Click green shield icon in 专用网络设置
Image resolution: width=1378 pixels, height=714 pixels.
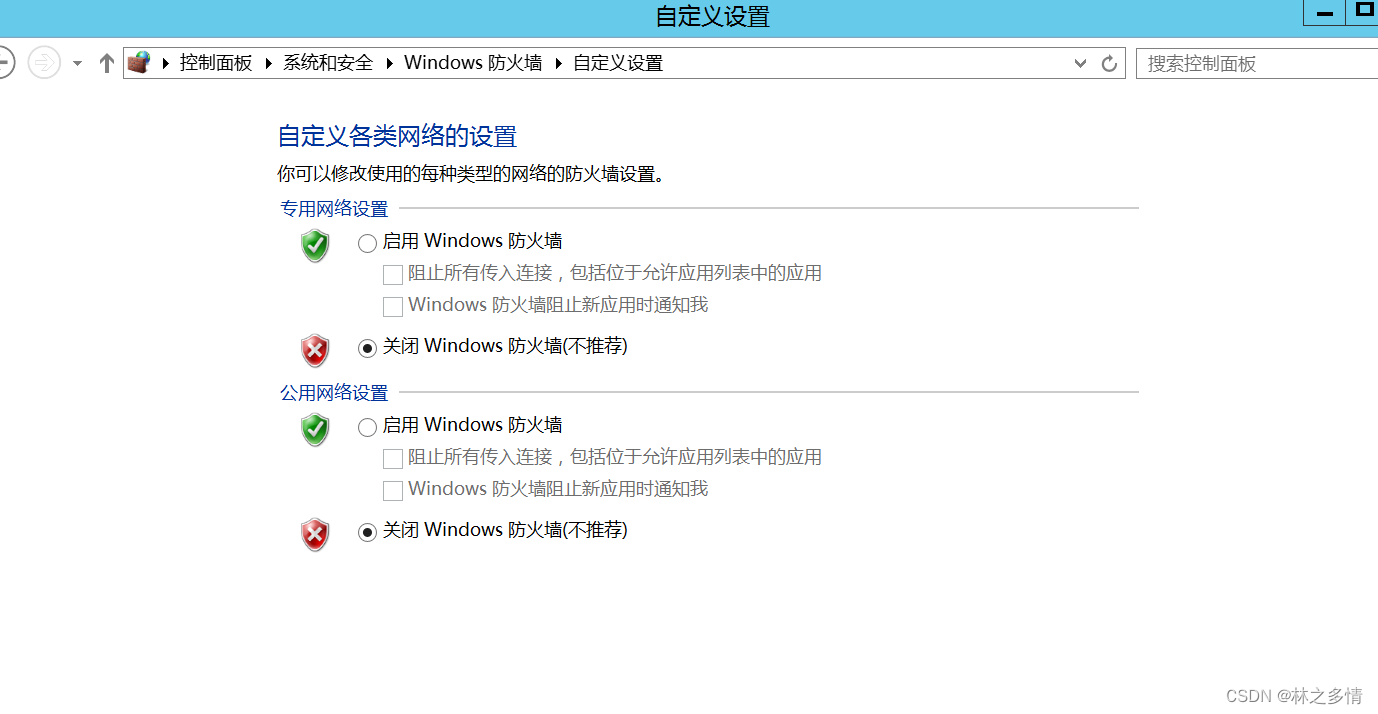coord(315,245)
